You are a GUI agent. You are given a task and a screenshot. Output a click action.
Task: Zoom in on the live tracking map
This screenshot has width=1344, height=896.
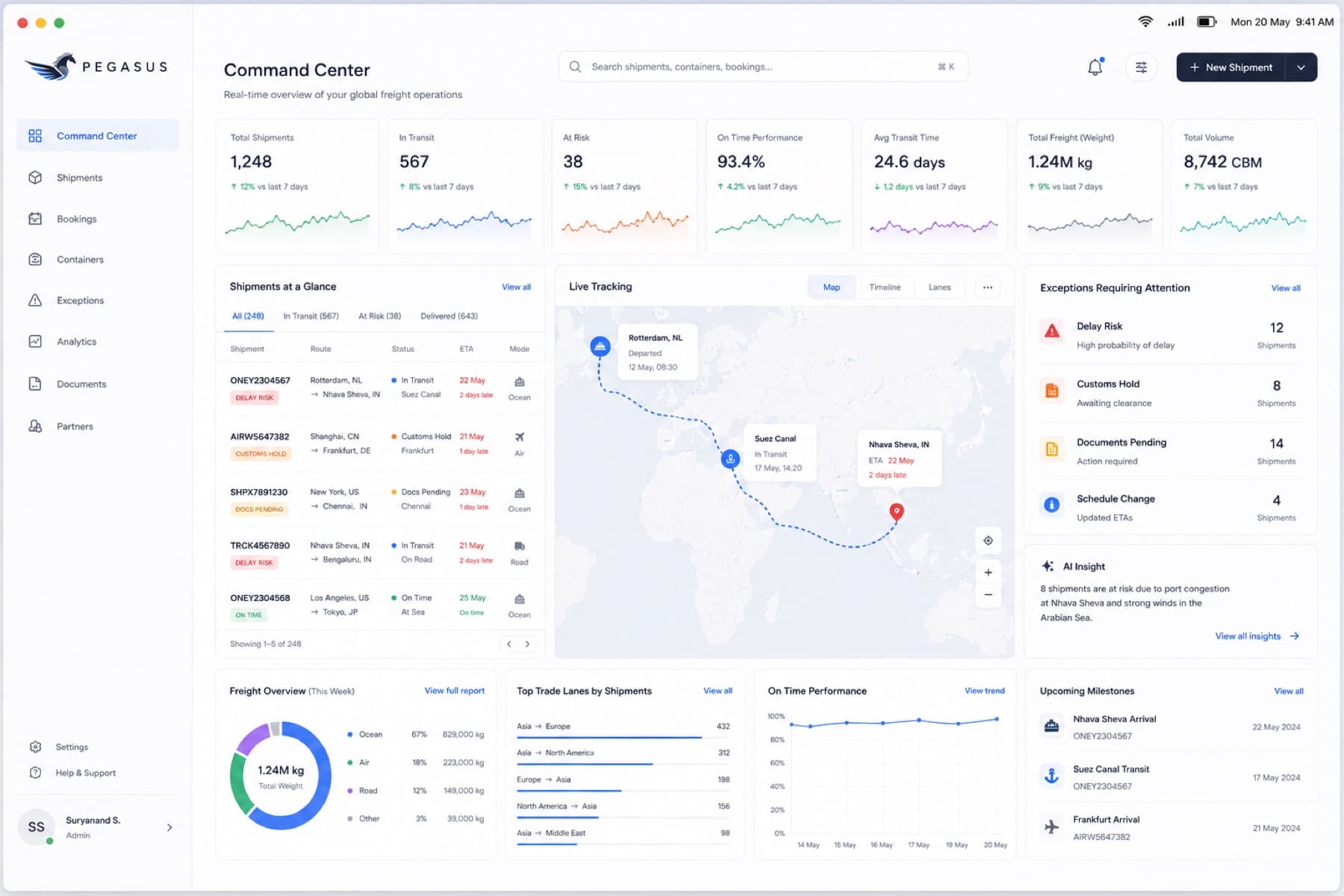(x=988, y=573)
